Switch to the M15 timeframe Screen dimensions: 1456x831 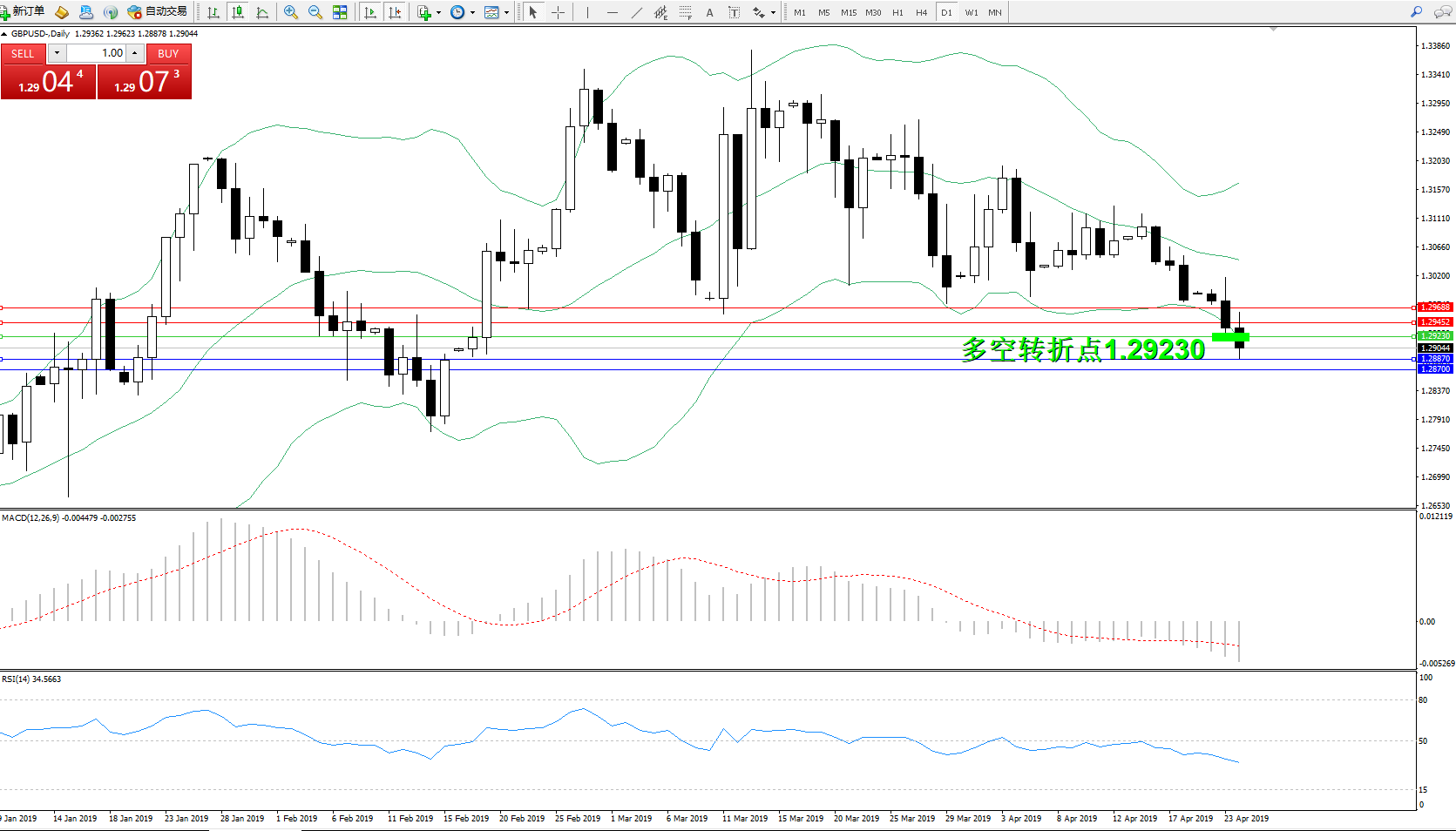[x=848, y=12]
